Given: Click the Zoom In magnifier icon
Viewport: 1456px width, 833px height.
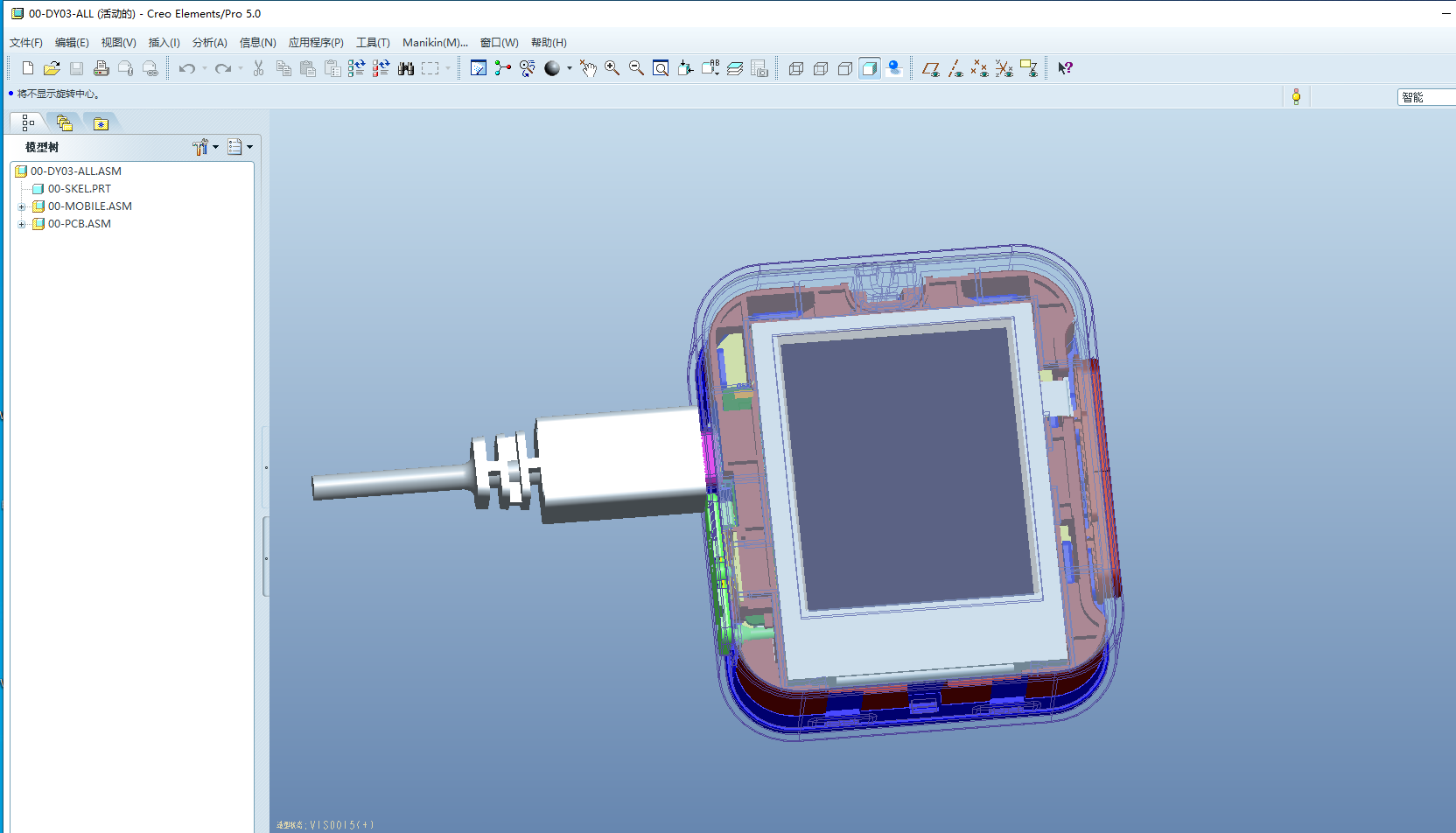Looking at the screenshot, I should coord(612,68).
